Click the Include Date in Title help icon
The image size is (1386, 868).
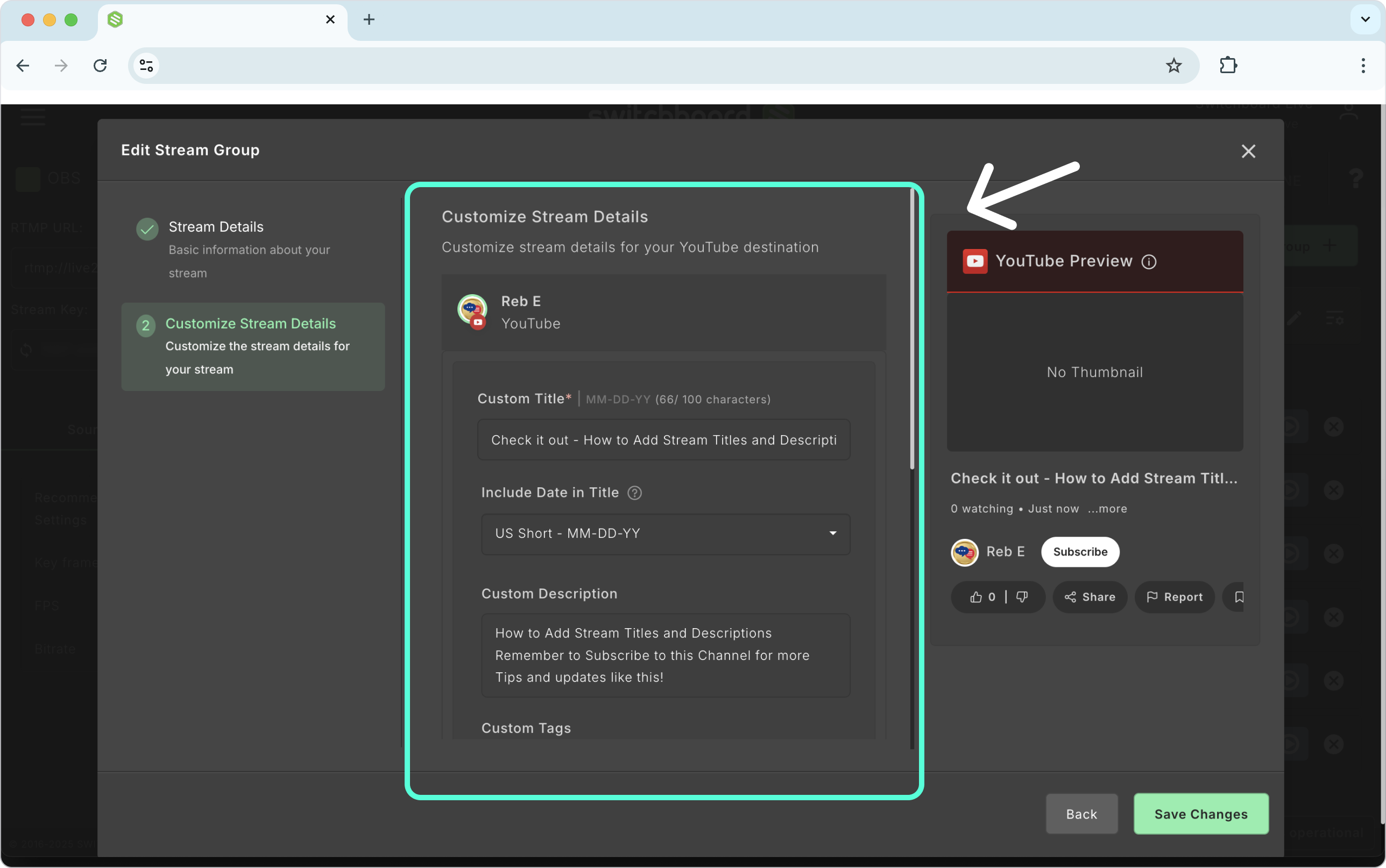pyautogui.click(x=634, y=493)
